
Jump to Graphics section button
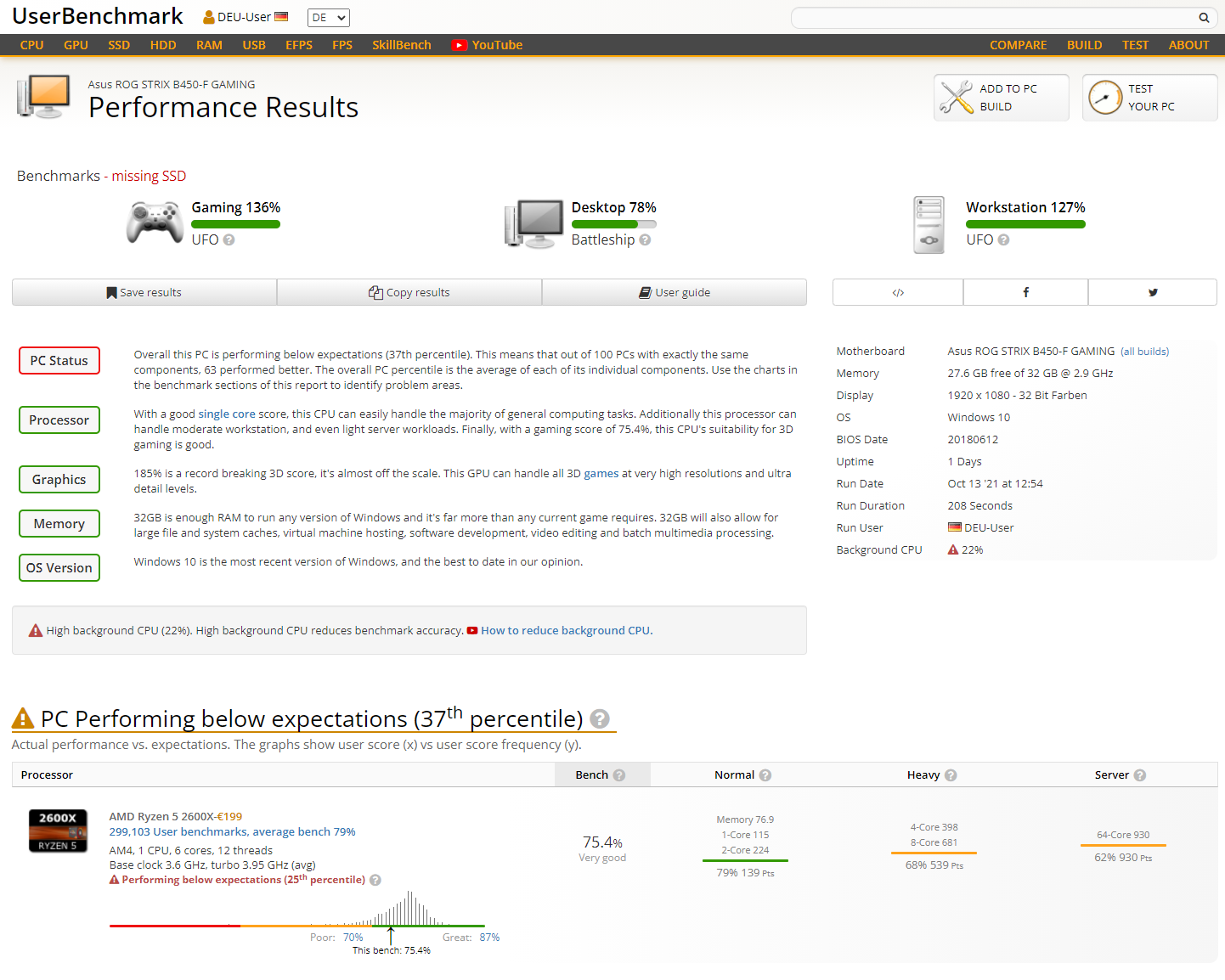pos(59,480)
